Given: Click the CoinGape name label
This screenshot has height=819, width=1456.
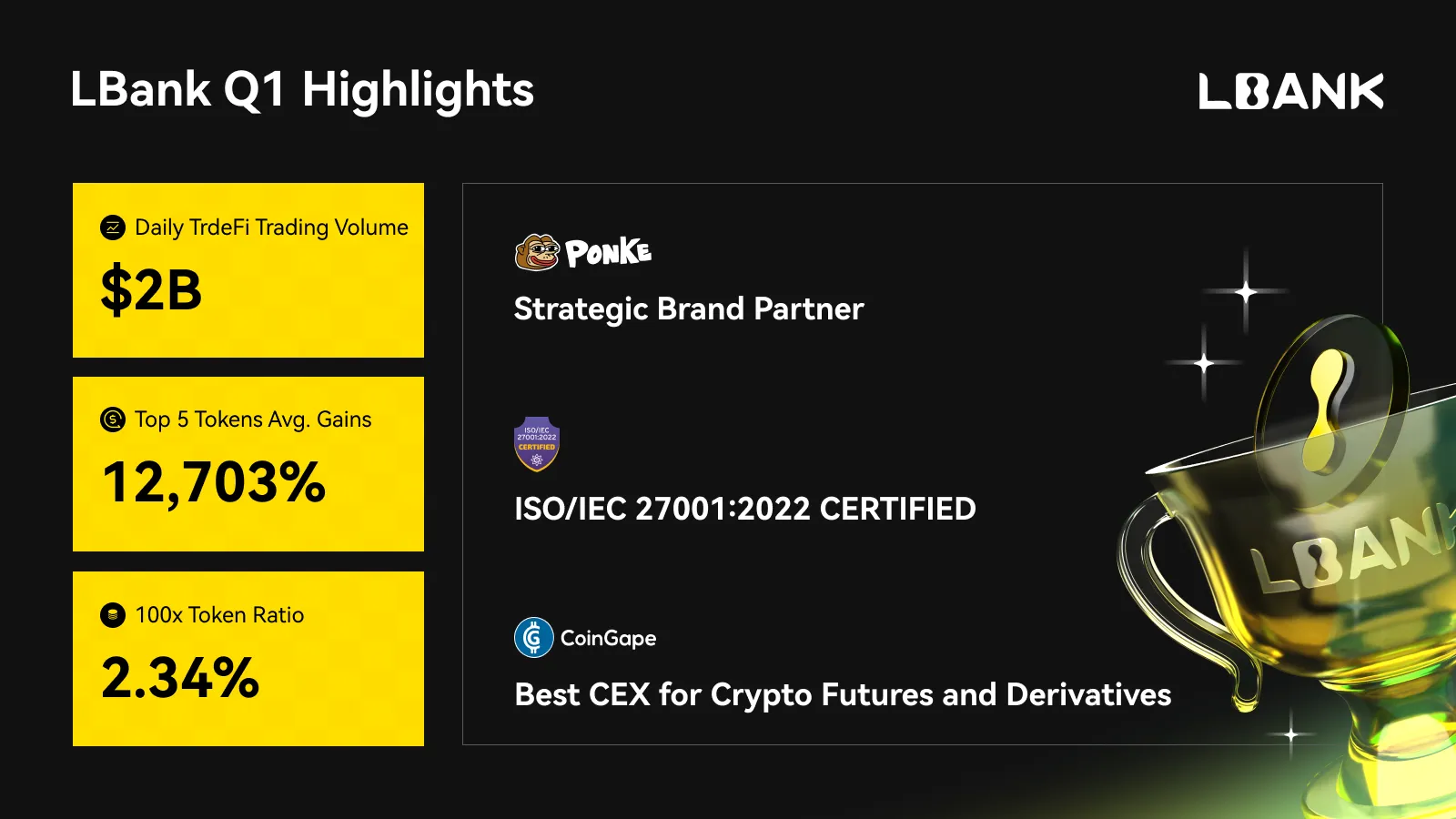Looking at the screenshot, I should click(x=608, y=639).
